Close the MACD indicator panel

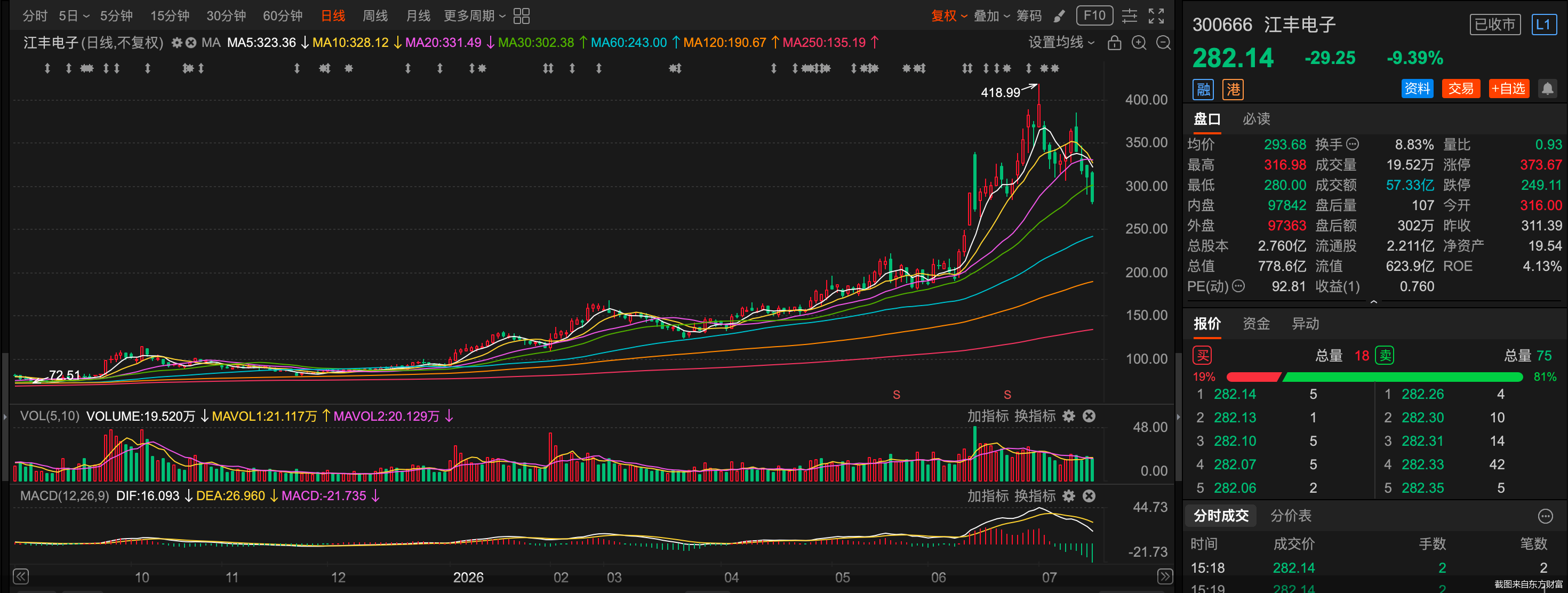[x=1089, y=495]
